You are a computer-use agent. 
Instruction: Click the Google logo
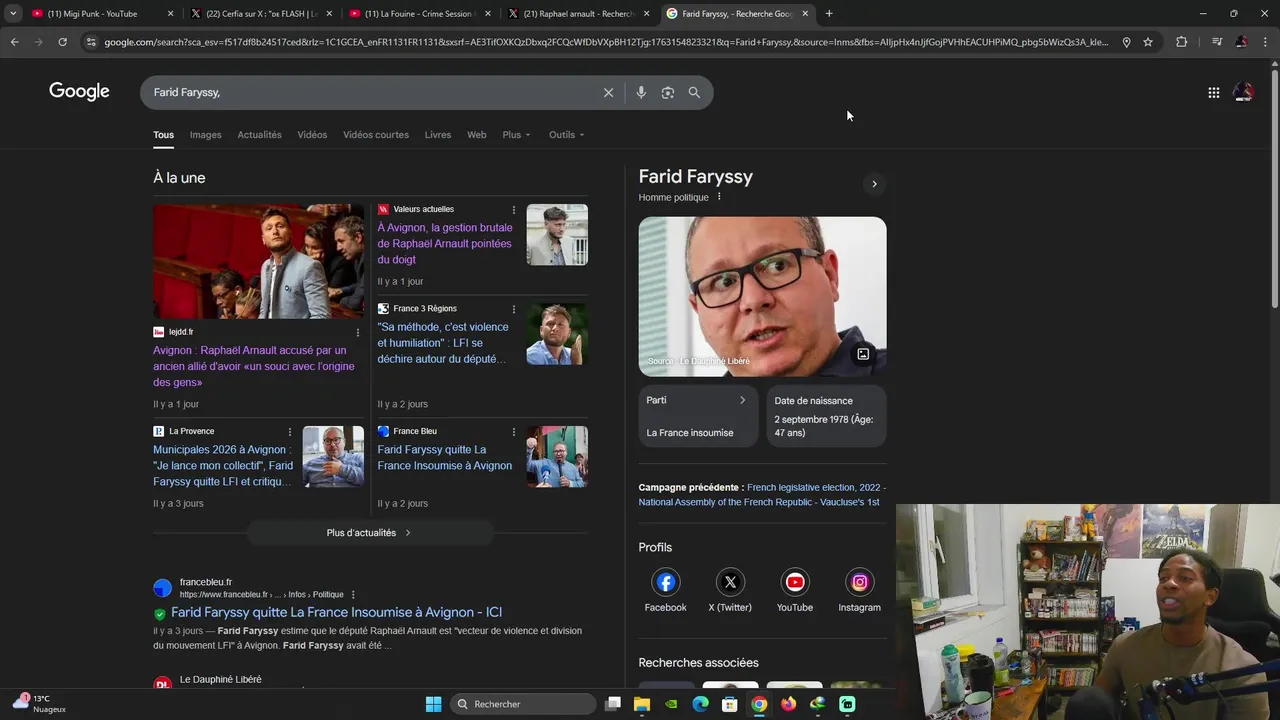pyautogui.click(x=79, y=92)
